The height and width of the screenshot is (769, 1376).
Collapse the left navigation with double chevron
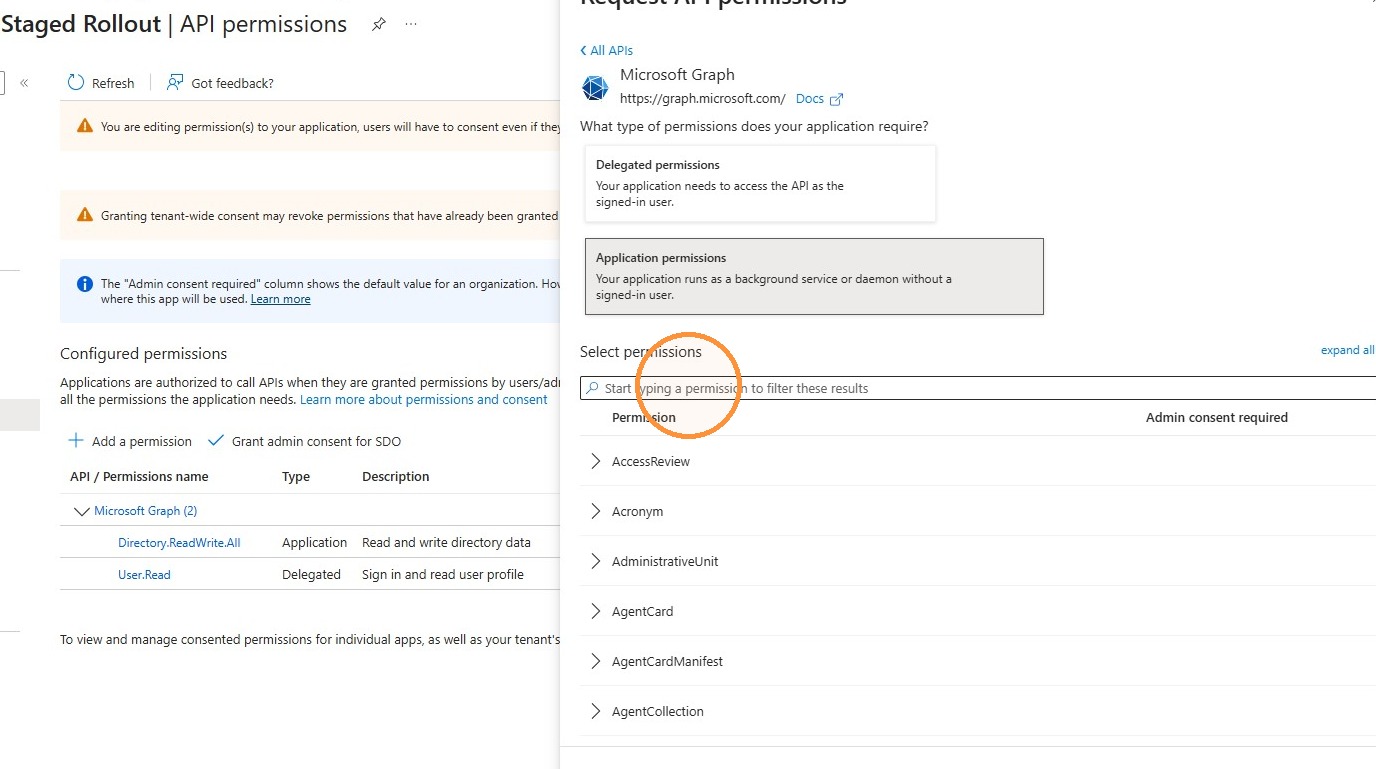point(24,83)
